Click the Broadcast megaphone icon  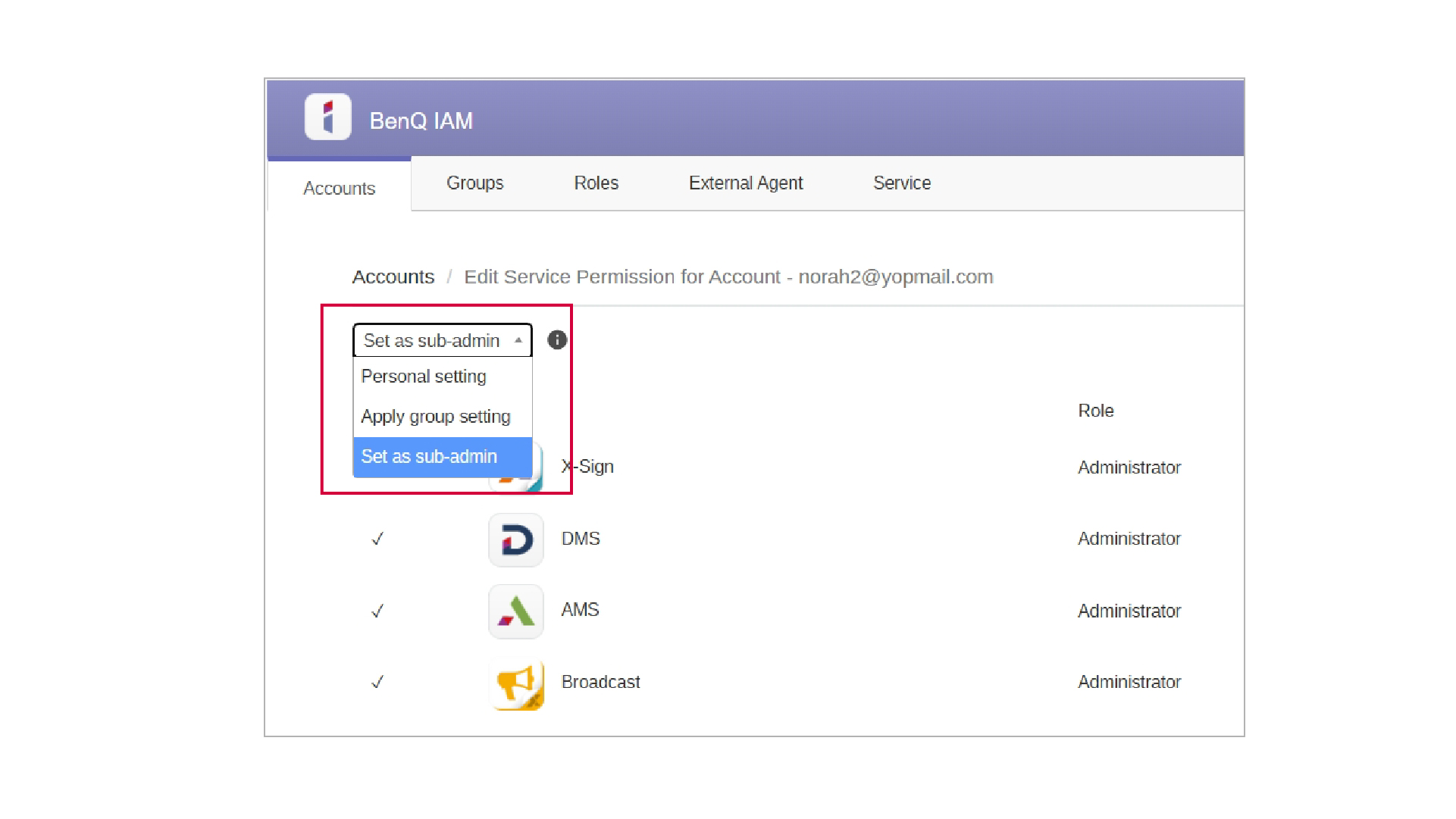[x=517, y=683]
